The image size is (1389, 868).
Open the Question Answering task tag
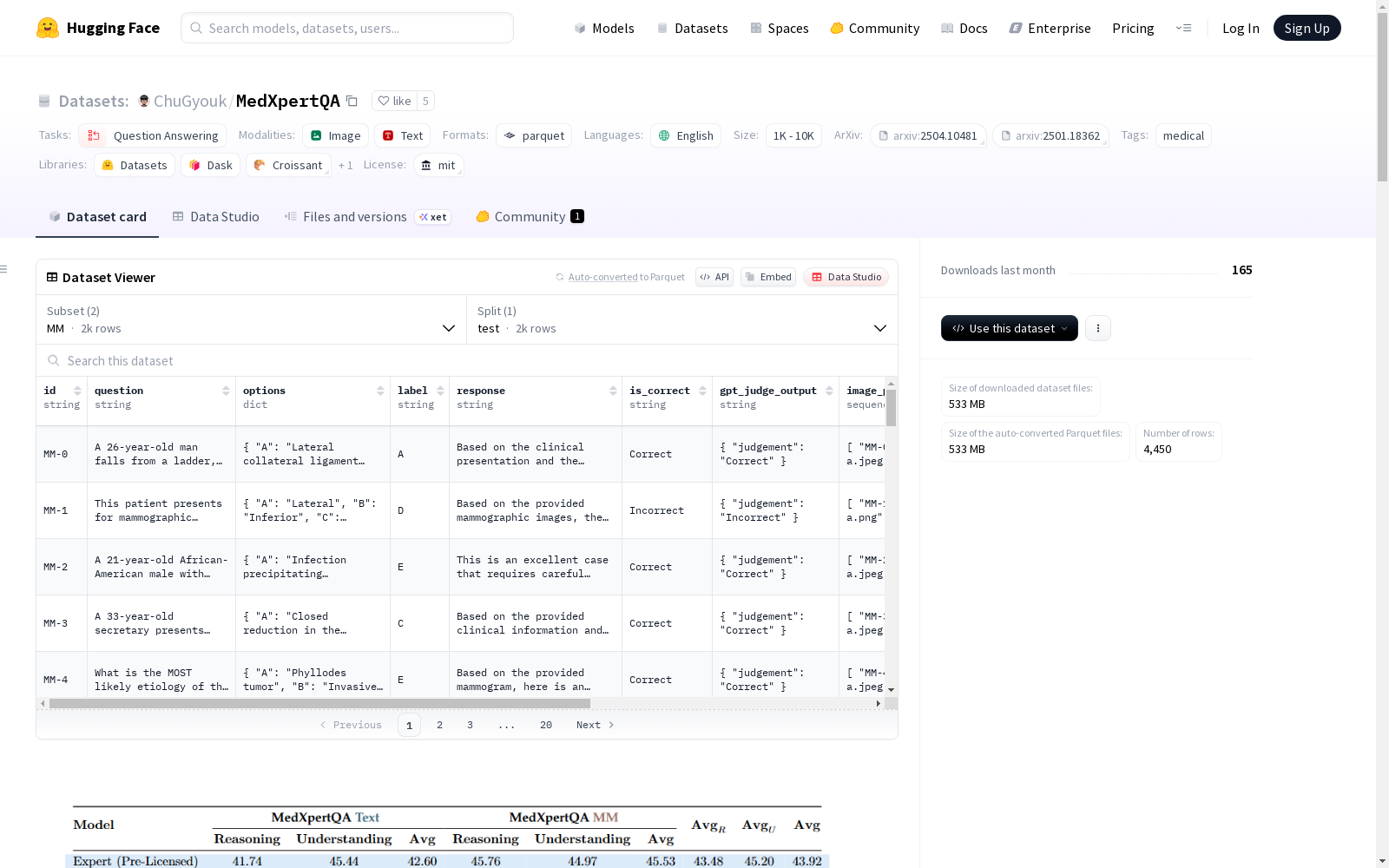[x=153, y=135]
